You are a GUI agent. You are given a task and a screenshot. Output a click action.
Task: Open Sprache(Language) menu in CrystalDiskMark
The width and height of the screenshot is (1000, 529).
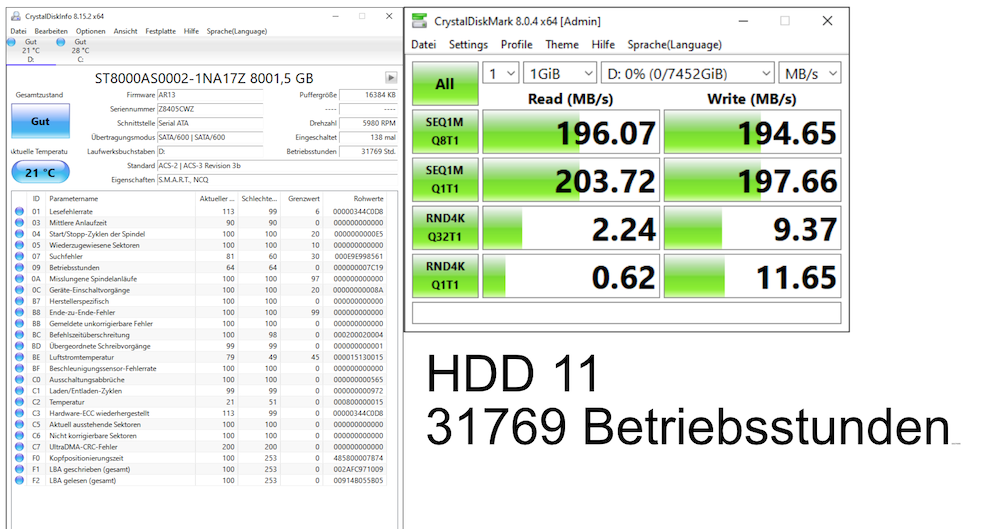tap(675, 45)
